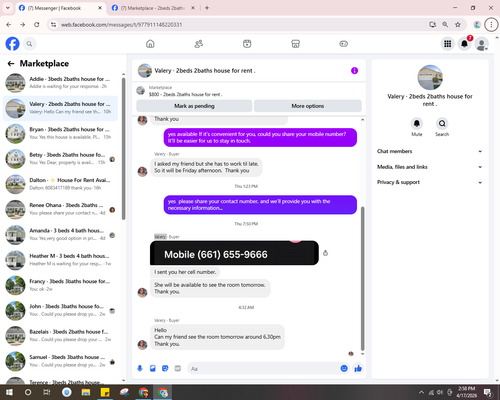React to the mobile number image
This screenshot has height=400, width=500.
pos(325,253)
